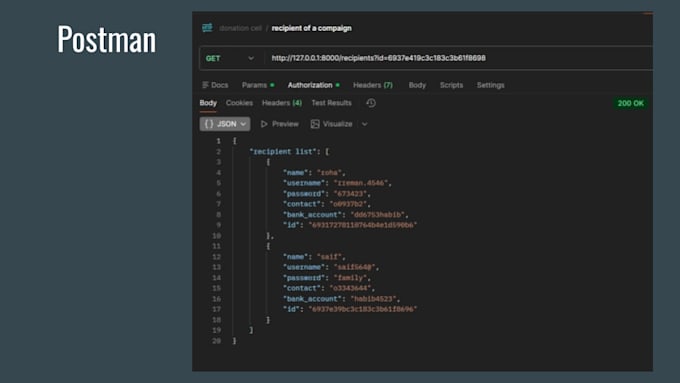Open the Scripts tab
The width and height of the screenshot is (680, 383).
pos(451,85)
